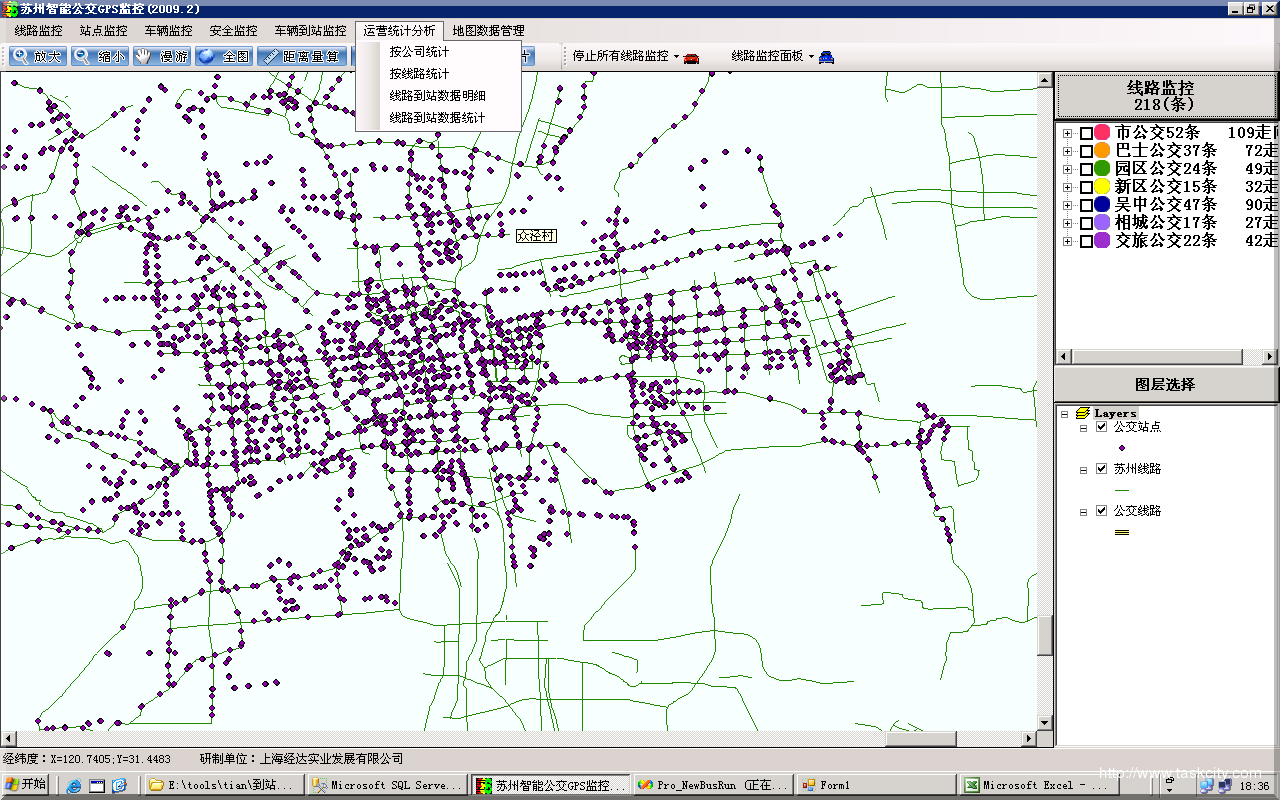Click the 众泾村 map label
1280x800 pixels.
[536, 236]
